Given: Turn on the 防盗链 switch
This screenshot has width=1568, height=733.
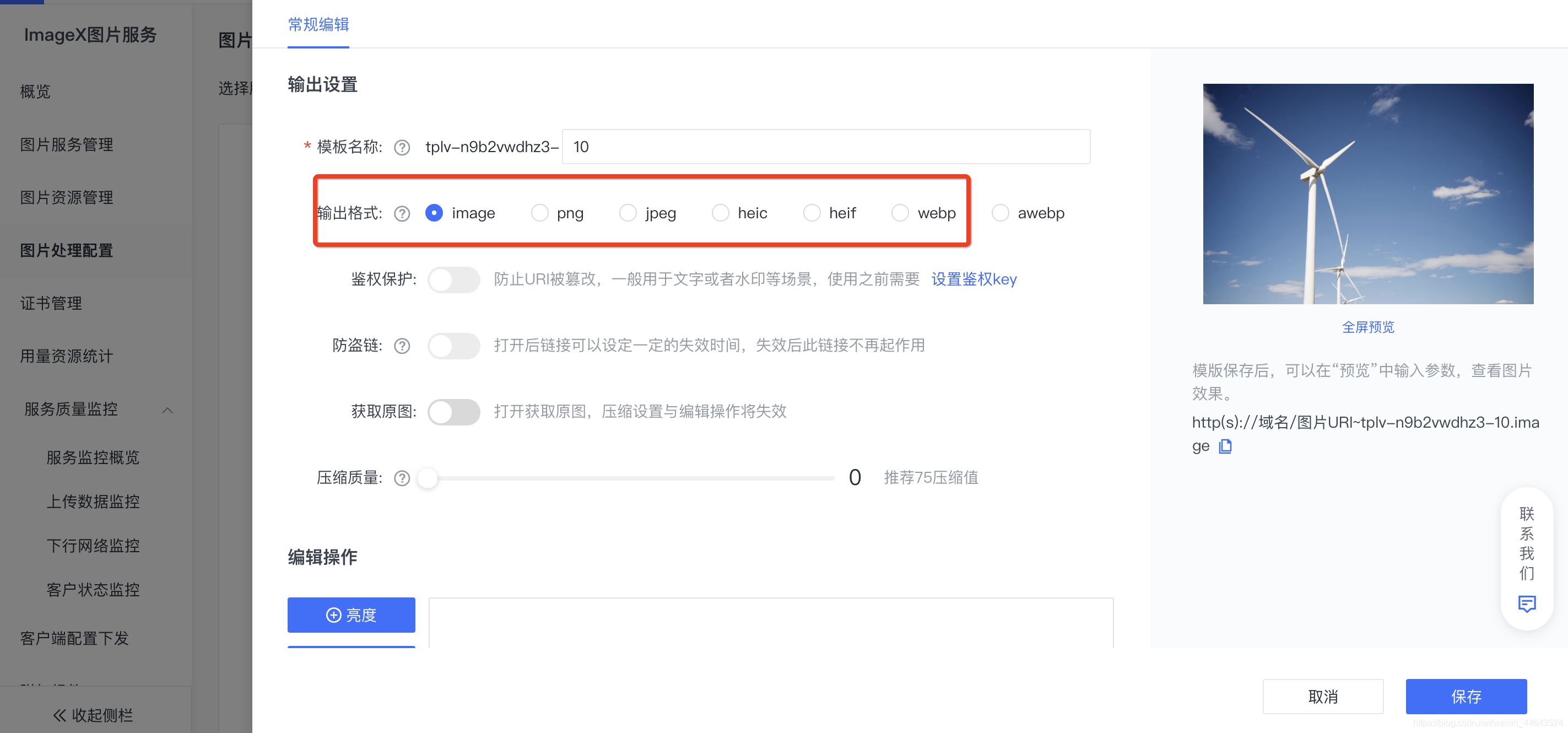Looking at the screenshot, I should pos(453,346).
